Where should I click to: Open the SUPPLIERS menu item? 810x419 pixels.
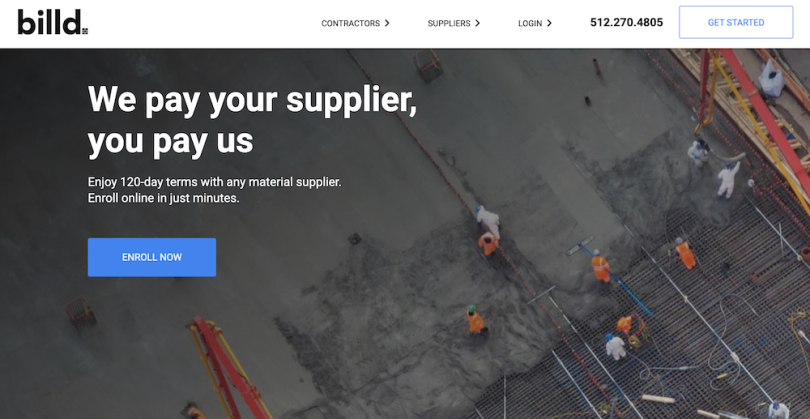point(448,23)
